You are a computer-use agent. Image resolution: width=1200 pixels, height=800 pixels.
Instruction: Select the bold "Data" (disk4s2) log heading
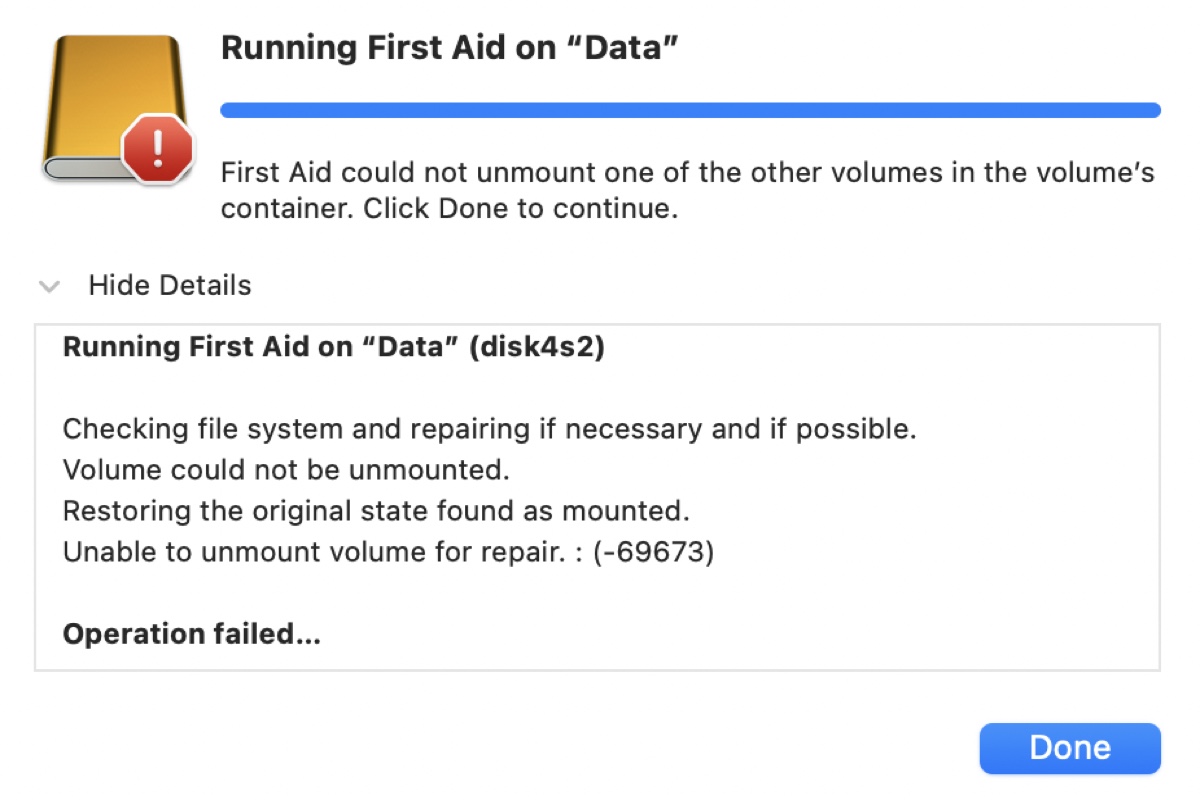point(333,348)
